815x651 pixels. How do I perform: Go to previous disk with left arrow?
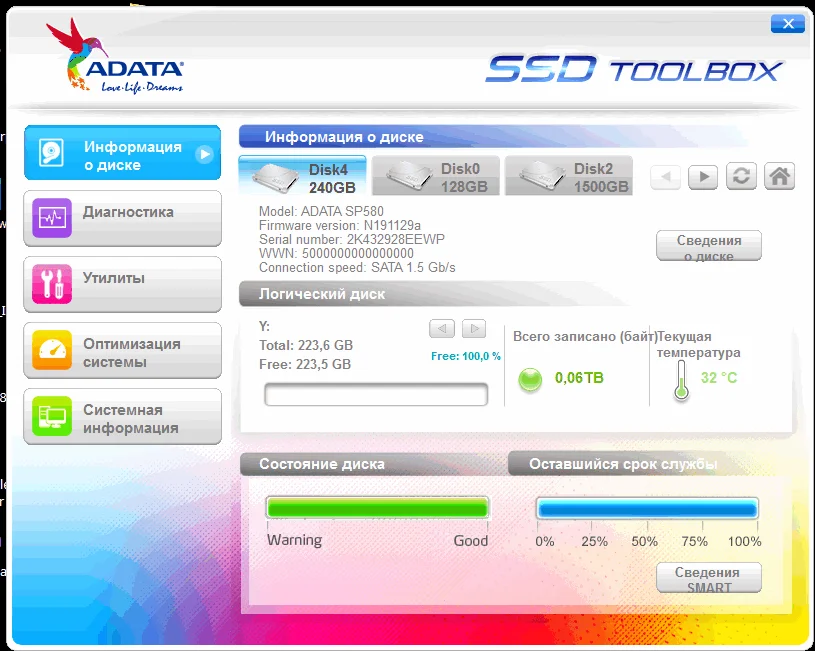pyautogui.click(x=665, y=177)
